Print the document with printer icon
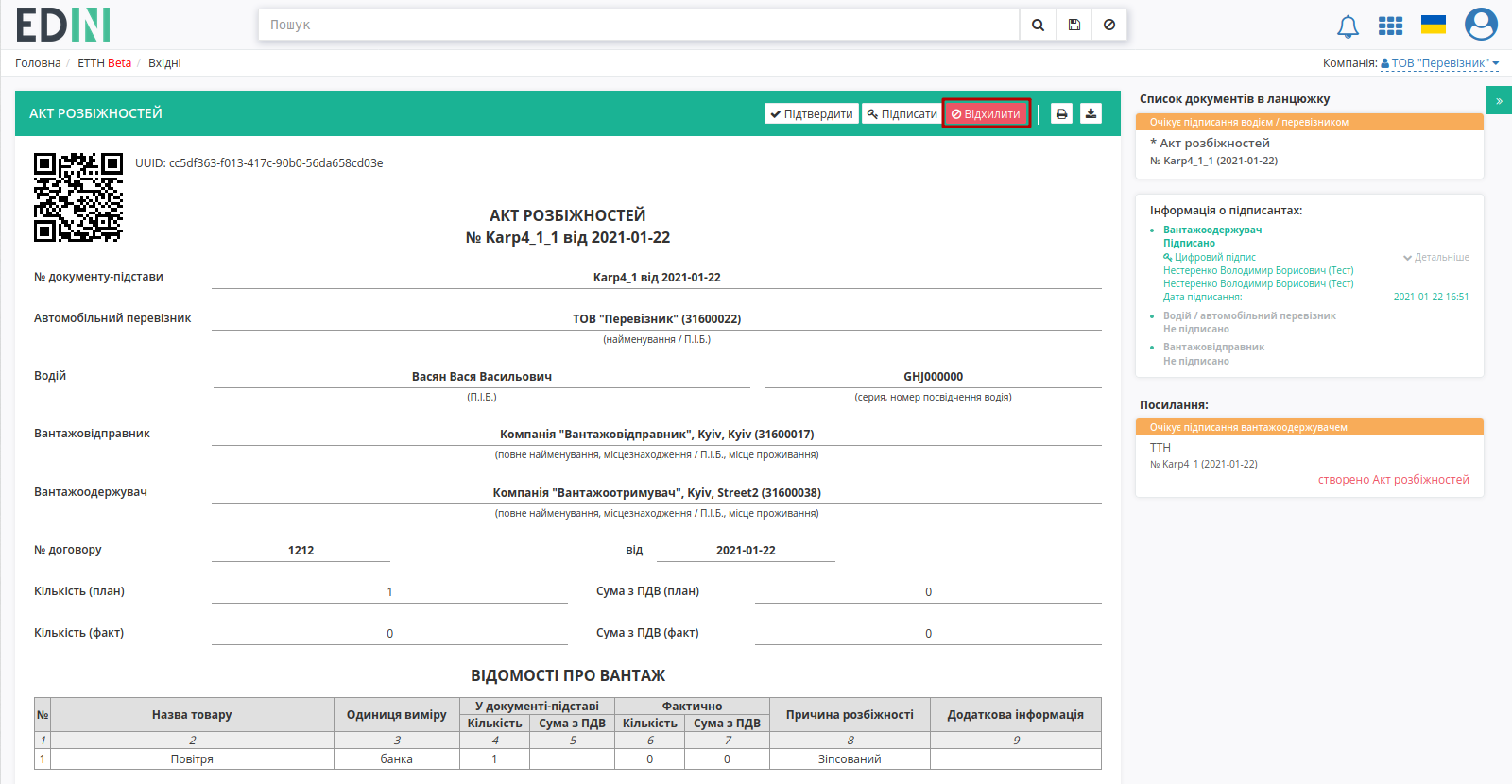This screenshot has height=784, width=1512. click(1061, 113)
